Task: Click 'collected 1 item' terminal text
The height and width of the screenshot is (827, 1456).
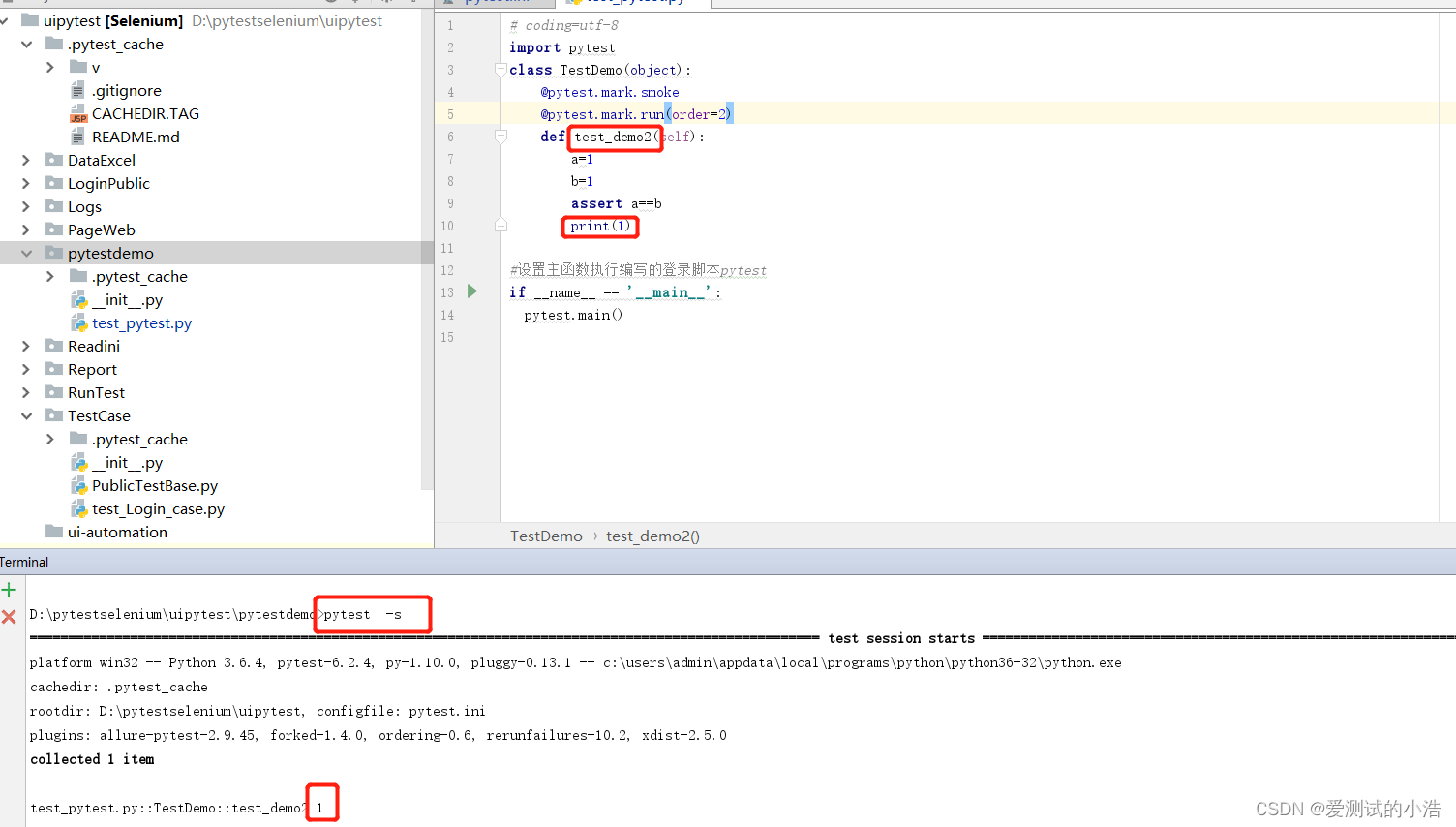Action: coord(92,759)
